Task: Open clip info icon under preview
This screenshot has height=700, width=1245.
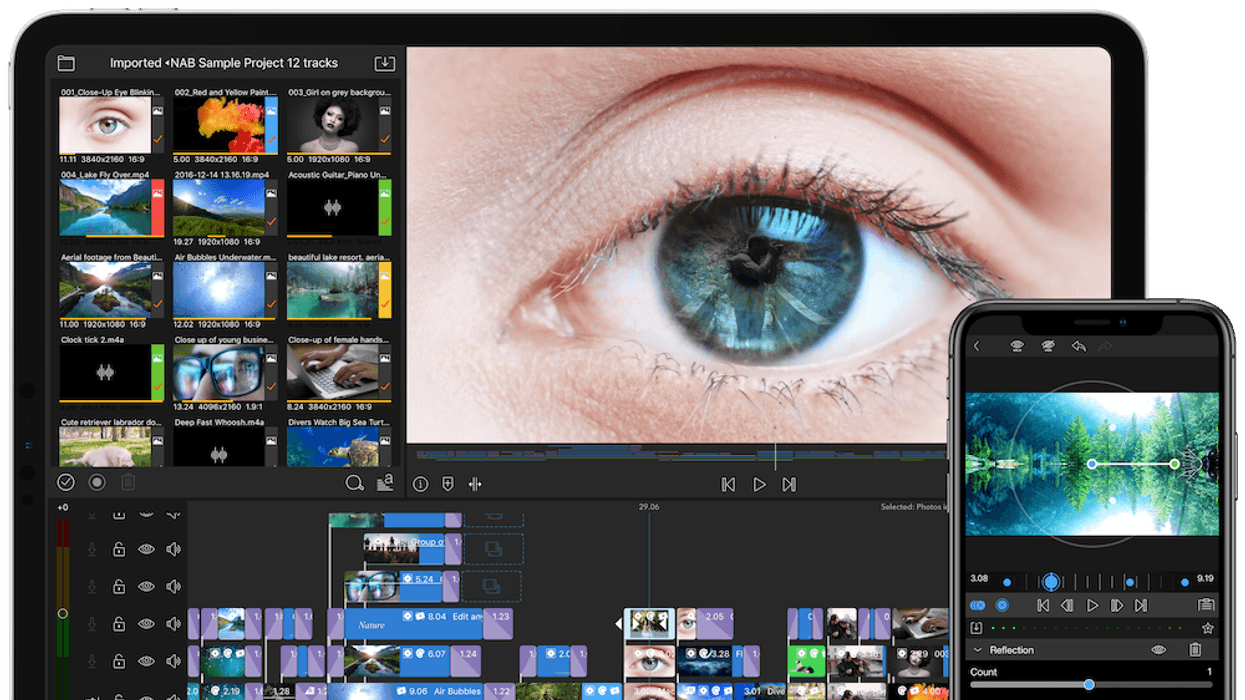Action: point(421,484)
